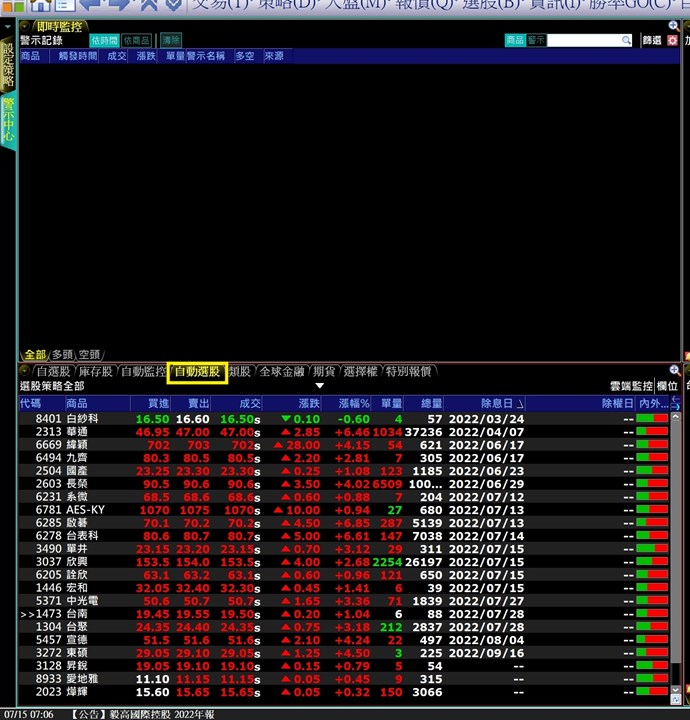
Task: Click scroll-up arrow of stock list
Action: pyautogui.click(x=675, y=417)
